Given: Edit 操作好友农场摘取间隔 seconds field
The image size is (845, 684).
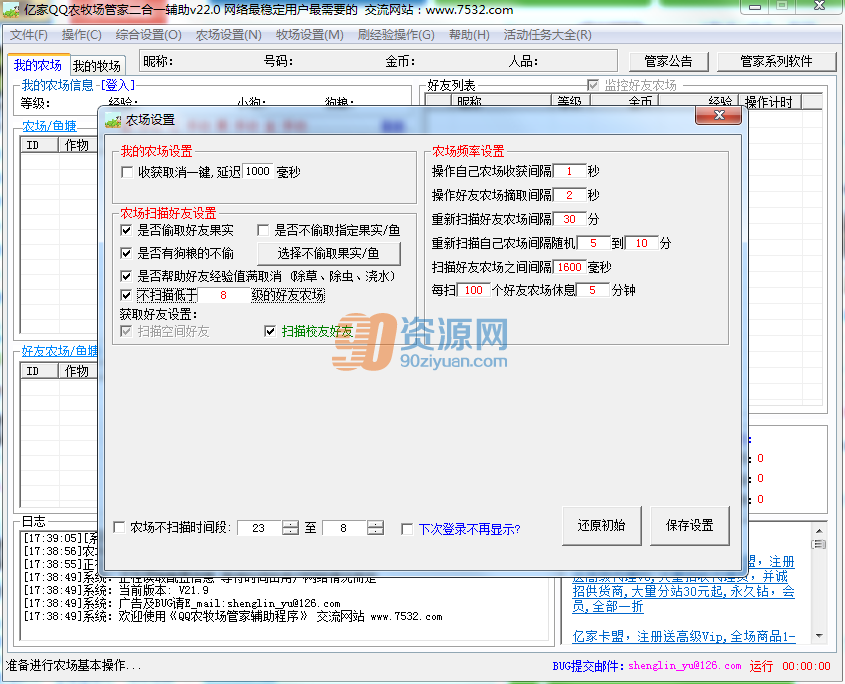Looking at the screenshot, I should point(569,195).
